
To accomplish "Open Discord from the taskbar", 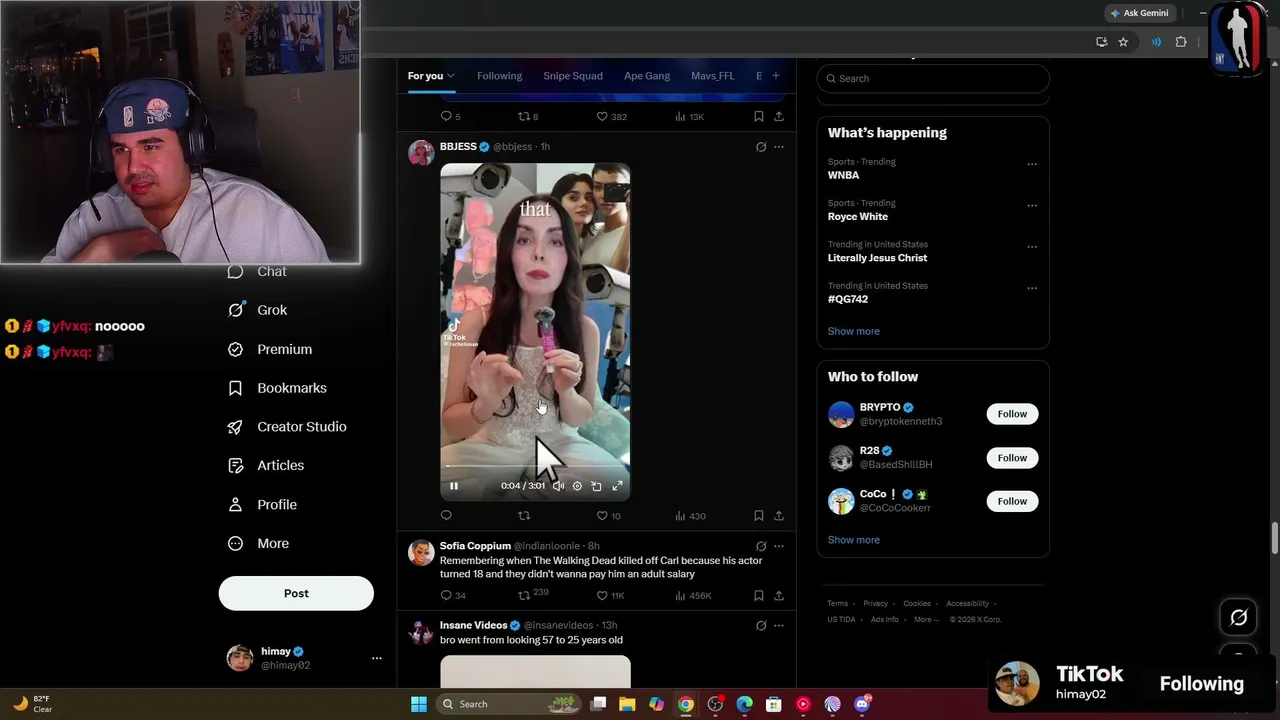I will pyautogui.click(x=862, y=704).
